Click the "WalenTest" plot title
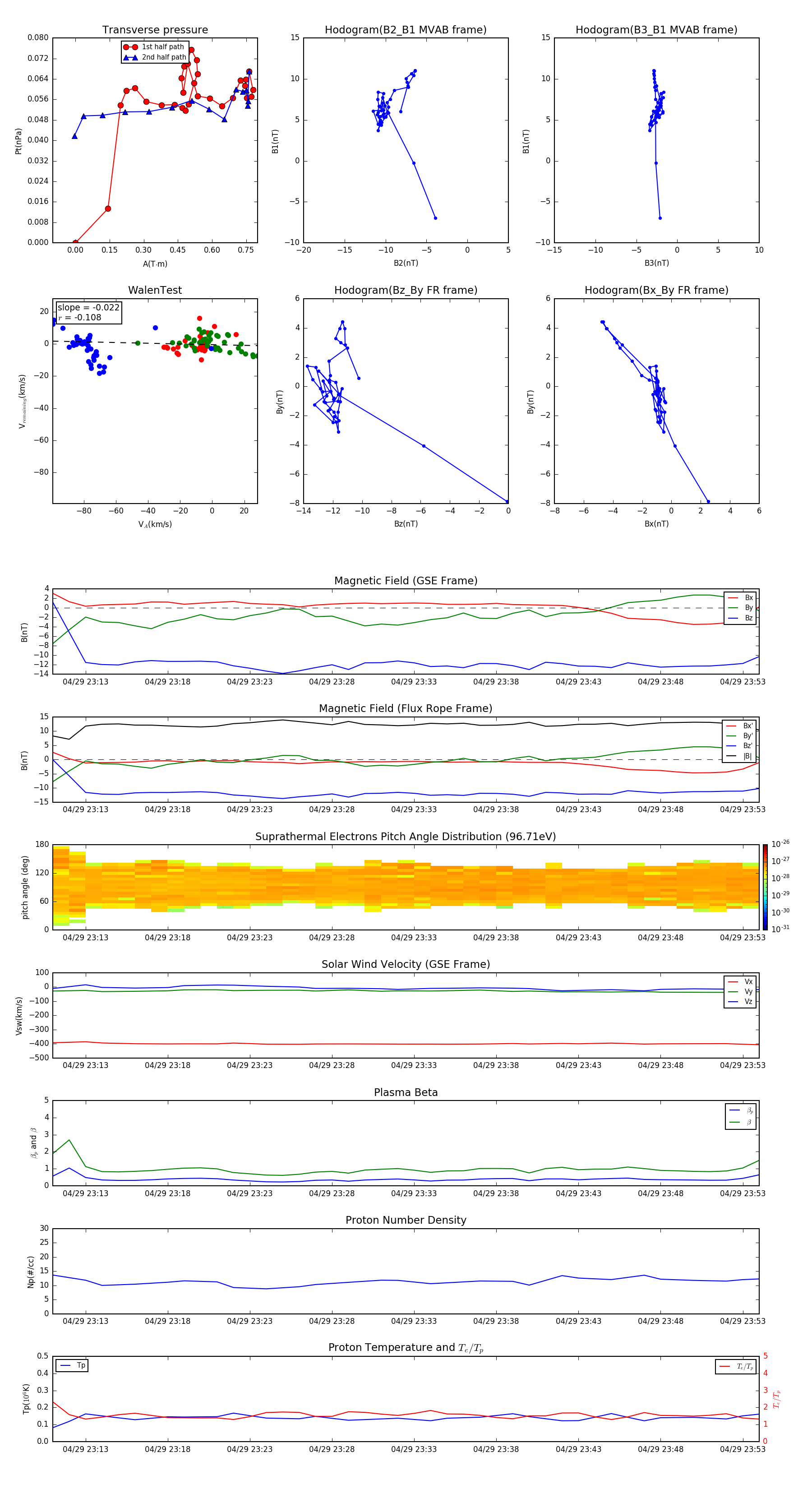812x1489 pixels. (155, 290)
